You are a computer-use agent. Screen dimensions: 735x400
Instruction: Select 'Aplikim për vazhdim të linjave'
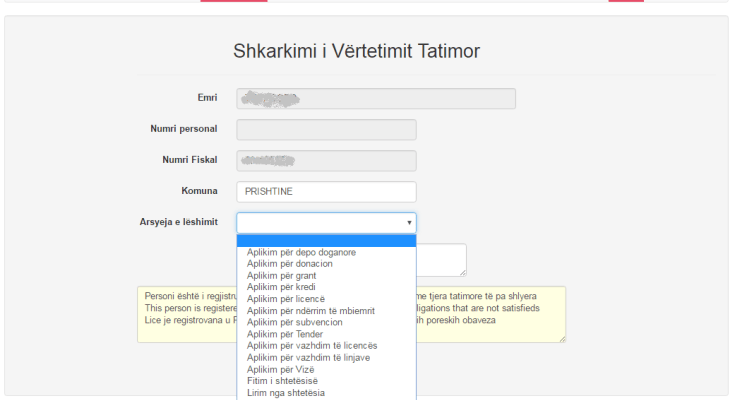click(326, 358)
